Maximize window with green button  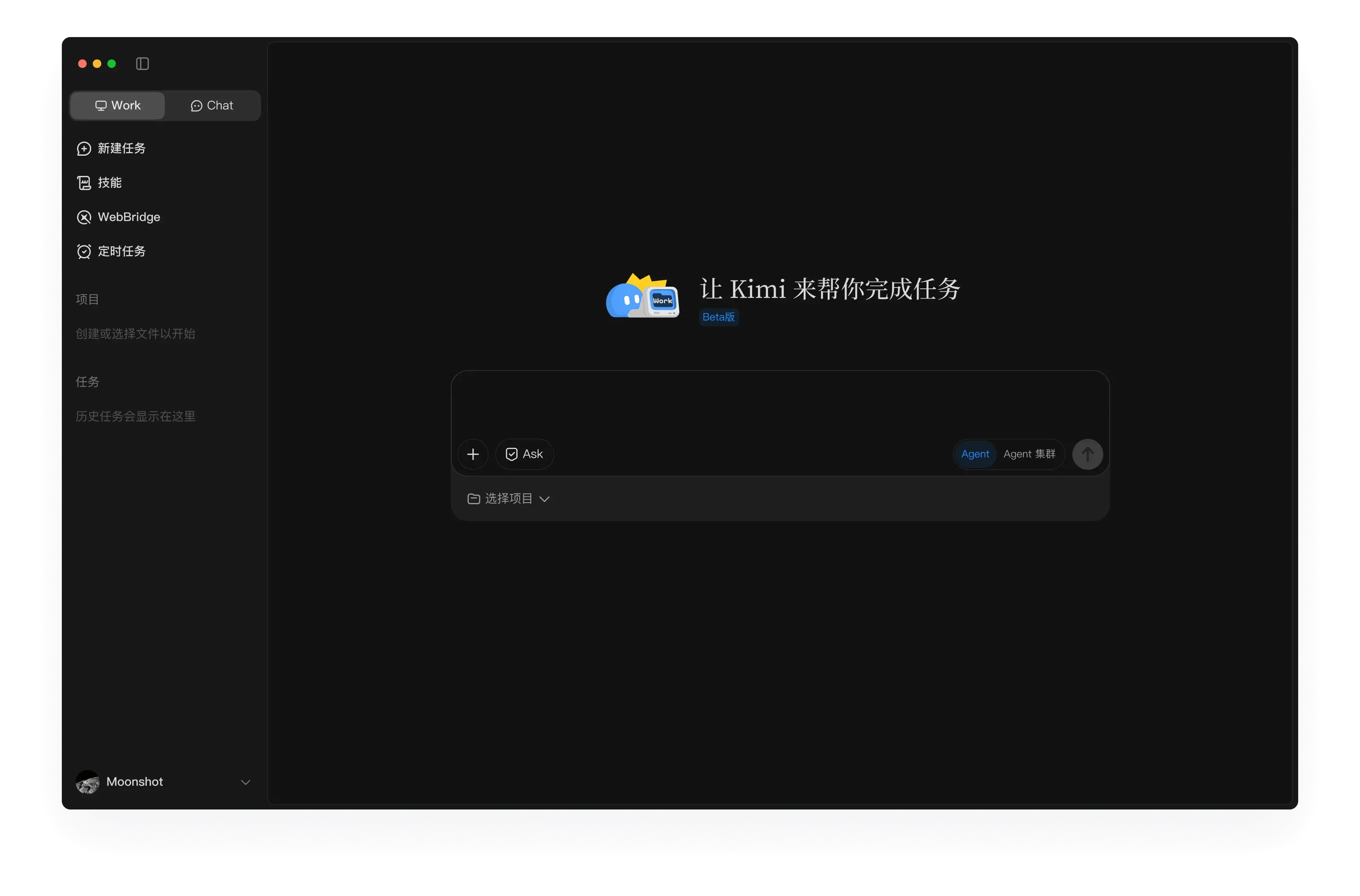pos(112,63)
